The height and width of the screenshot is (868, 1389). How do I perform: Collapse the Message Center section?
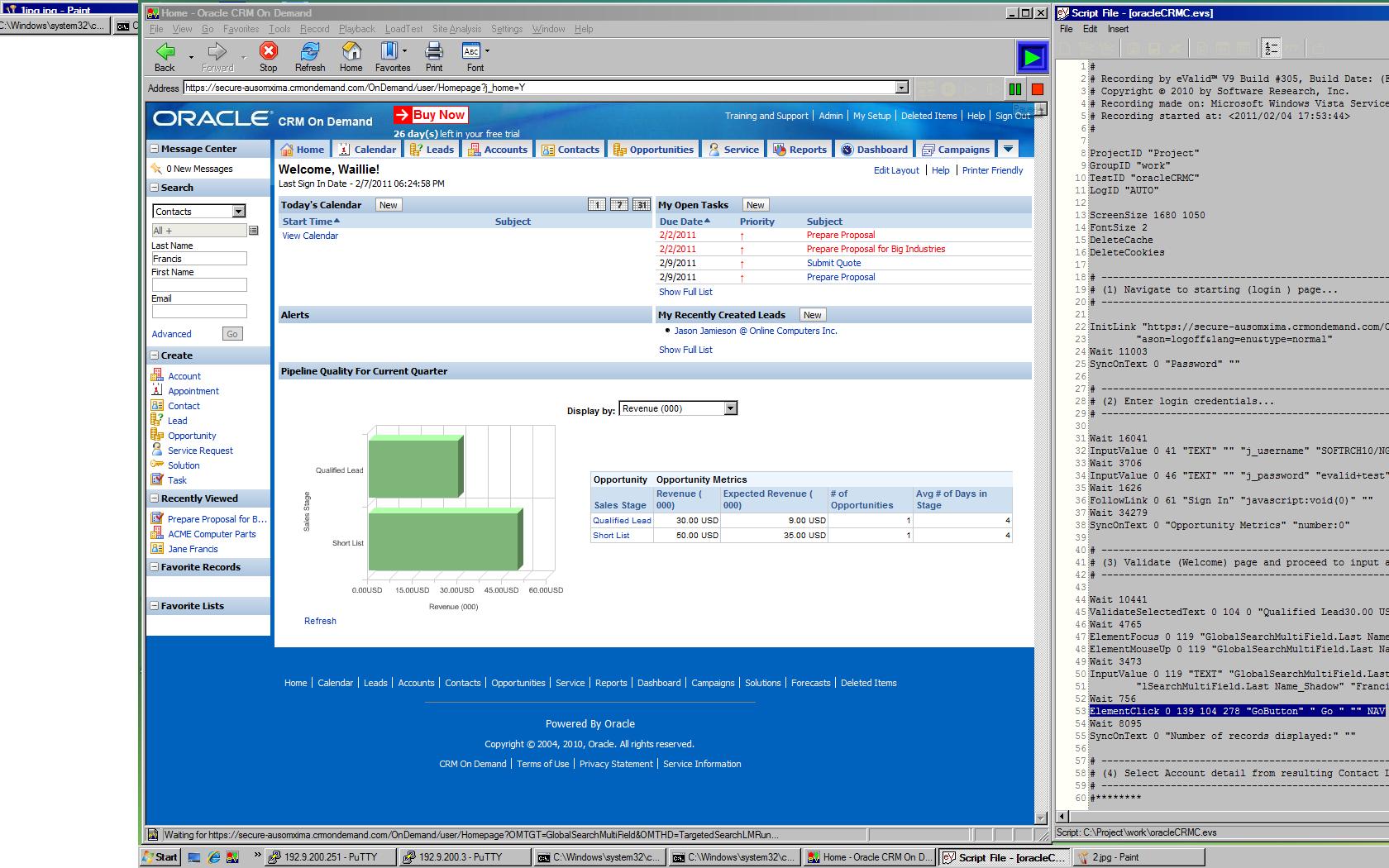(155, 149)
